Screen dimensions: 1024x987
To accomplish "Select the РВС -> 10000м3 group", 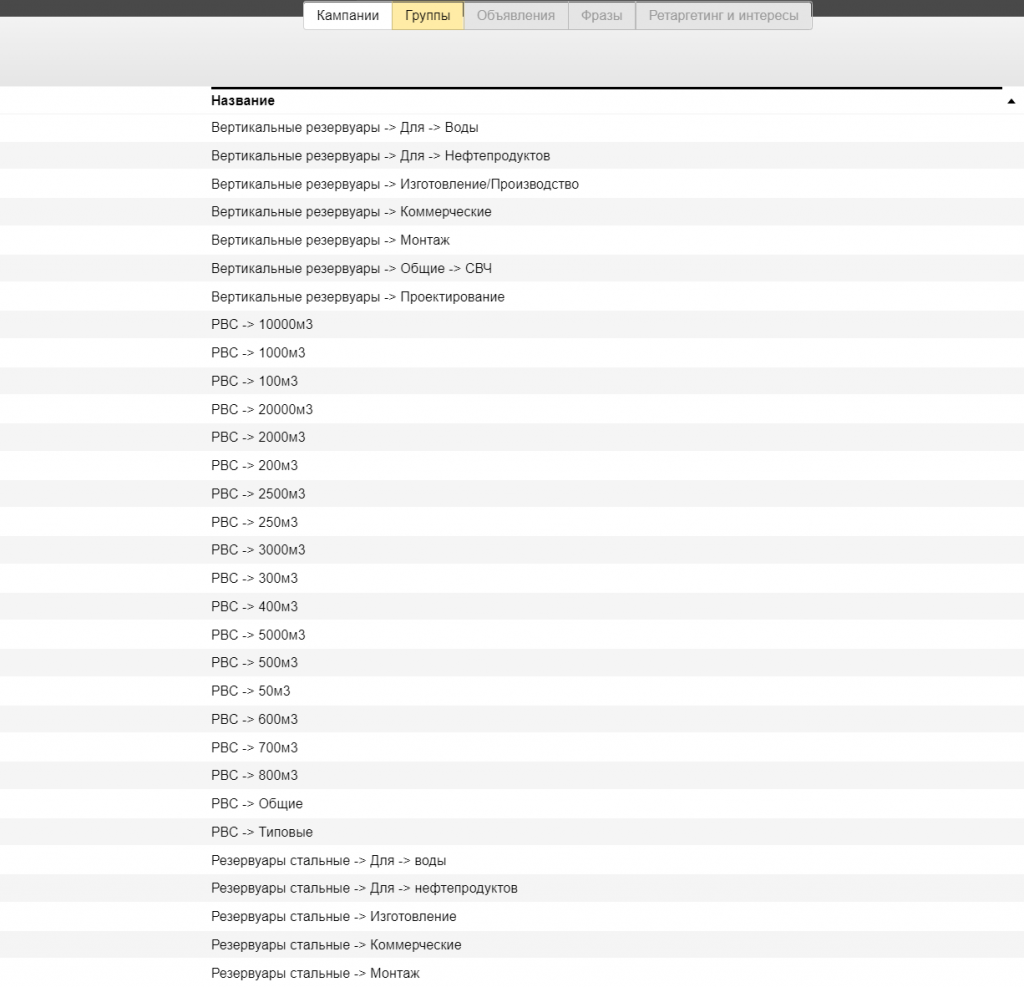I will click(x=262, y=325).
